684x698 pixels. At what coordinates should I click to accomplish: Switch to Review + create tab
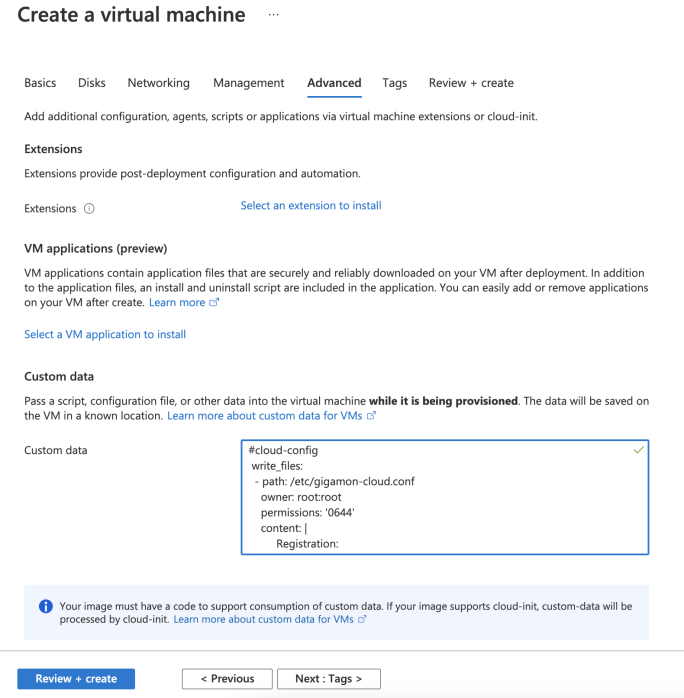[471, 83]
